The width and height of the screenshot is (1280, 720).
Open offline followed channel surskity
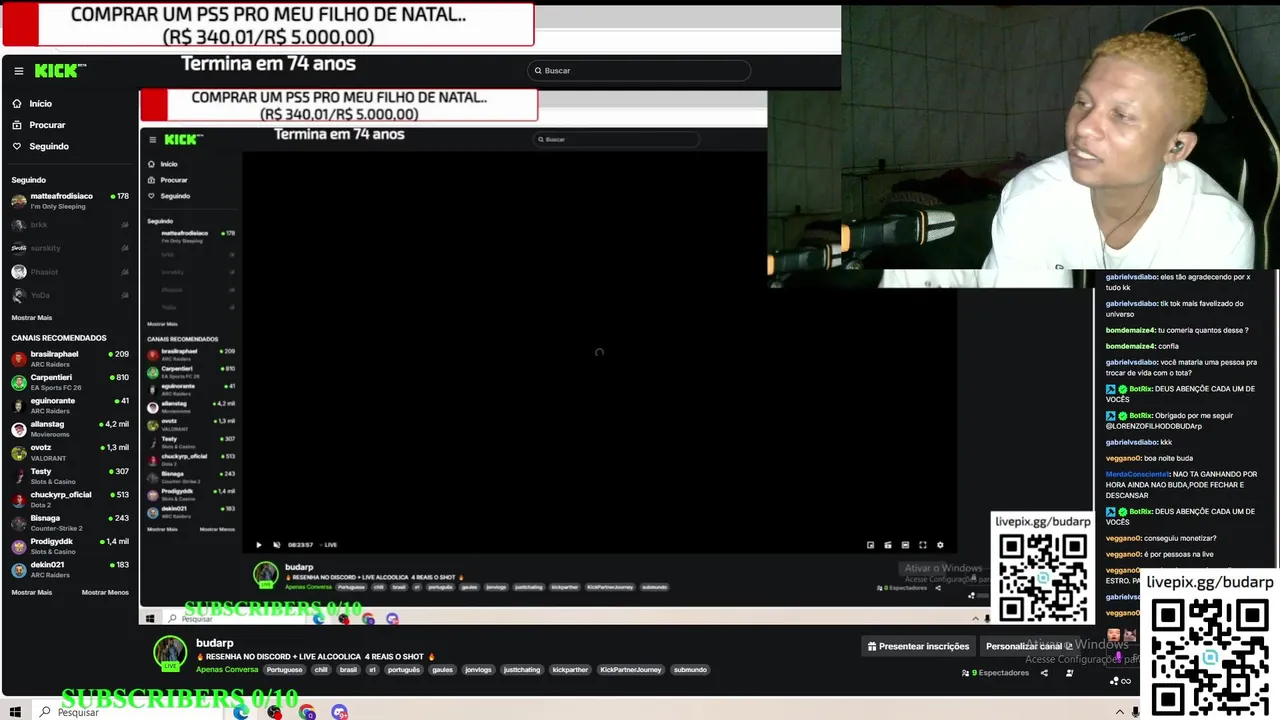click(x=70, y=248)
